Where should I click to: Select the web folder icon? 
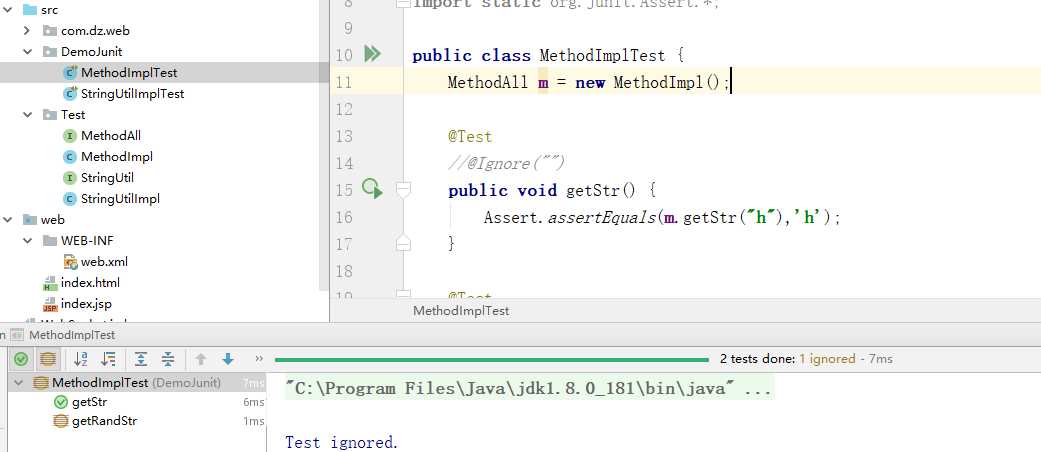coord(29,220)
